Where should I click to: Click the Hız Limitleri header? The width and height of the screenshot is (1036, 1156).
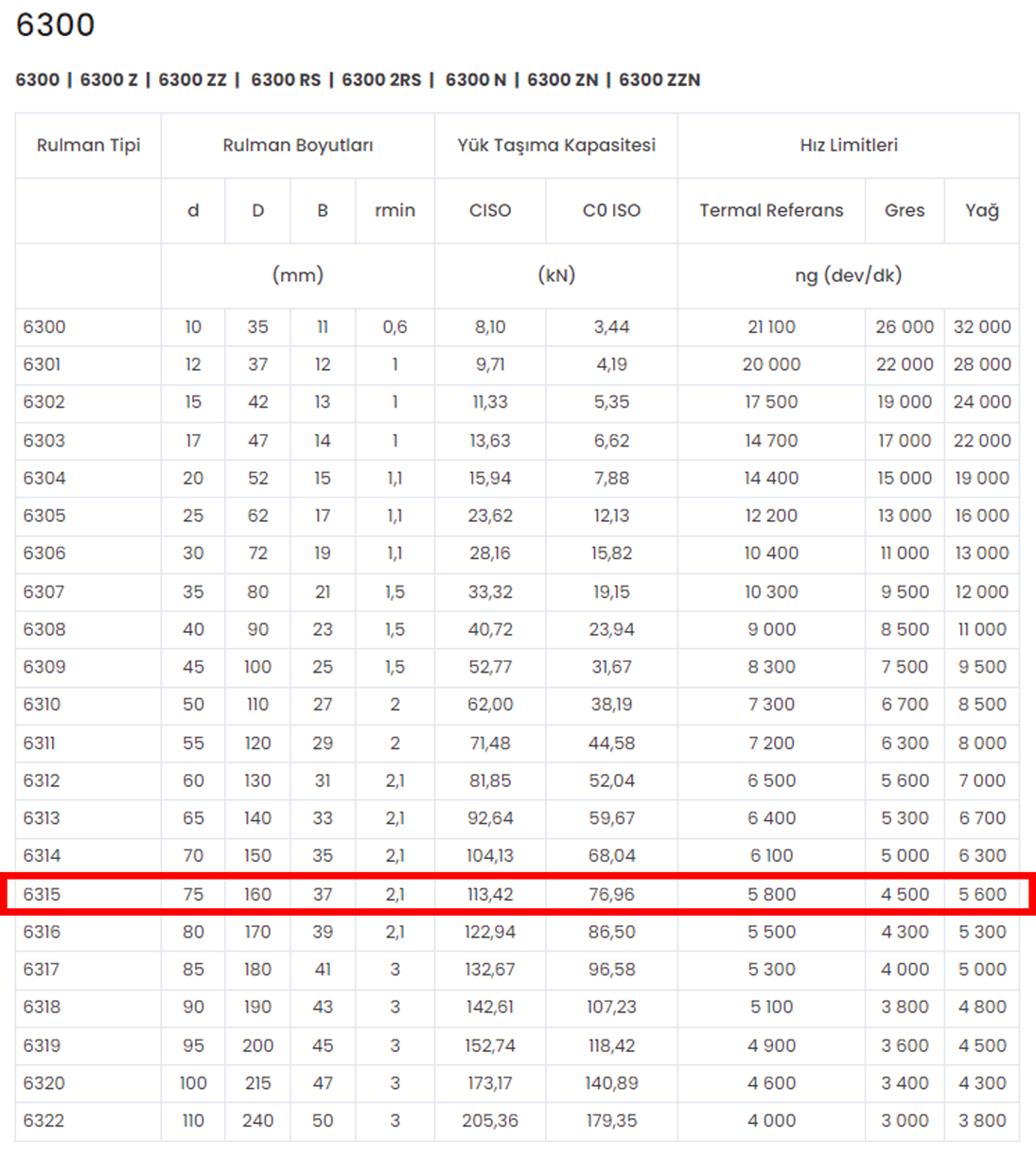pos(849,145)
